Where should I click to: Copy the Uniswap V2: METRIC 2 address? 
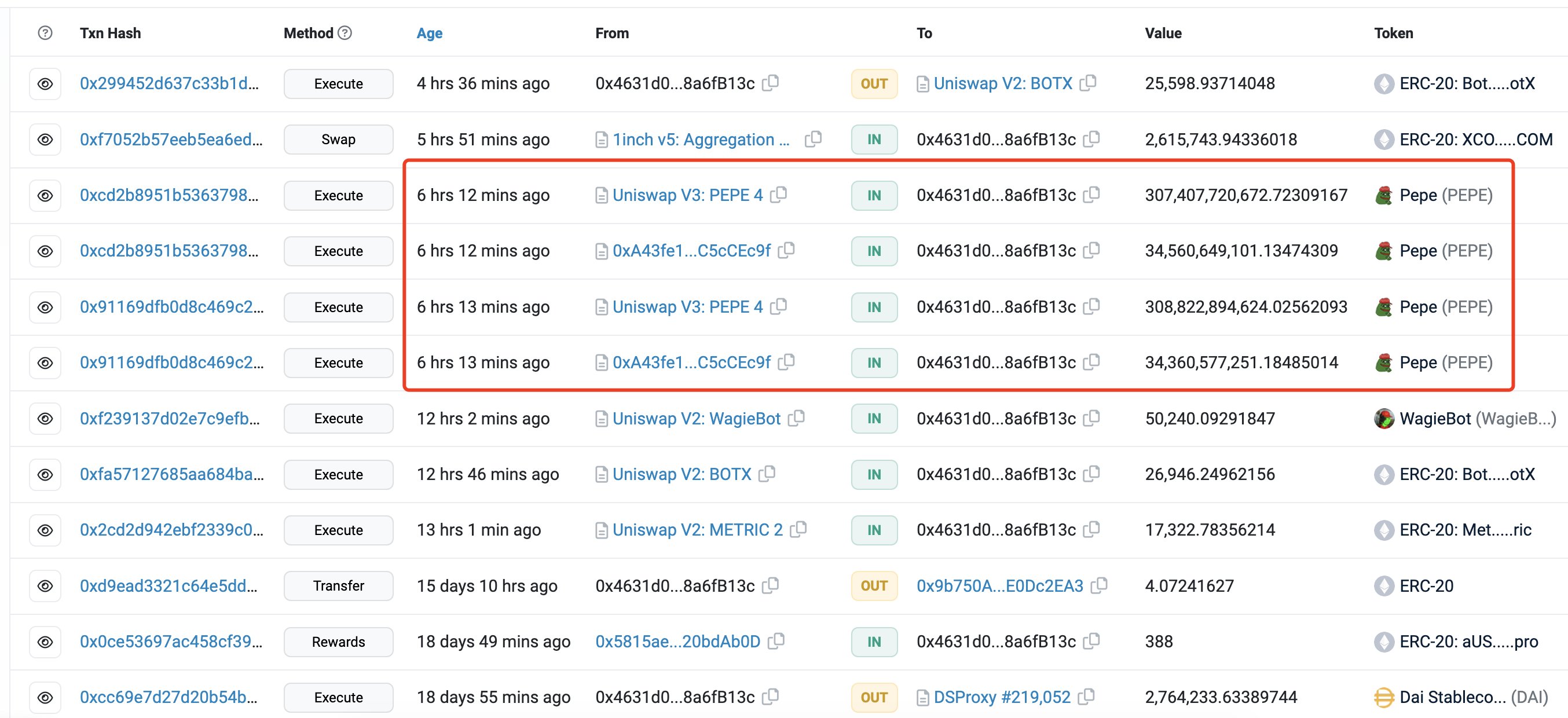pos(798,529)
